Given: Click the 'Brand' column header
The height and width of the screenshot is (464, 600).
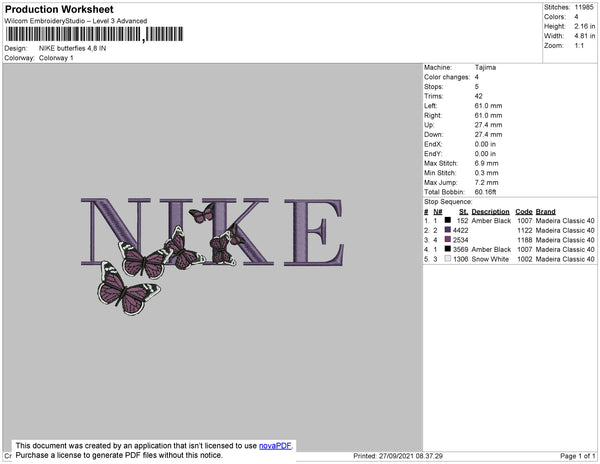Looking at the screenshot, I should point(546,212).
